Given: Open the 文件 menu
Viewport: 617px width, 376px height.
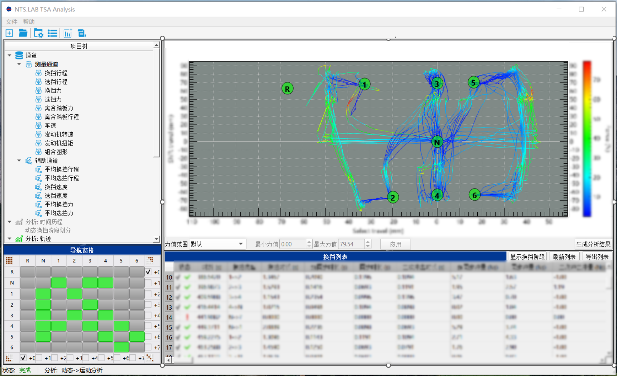Looking at the screenshot, I should point(11,21).
